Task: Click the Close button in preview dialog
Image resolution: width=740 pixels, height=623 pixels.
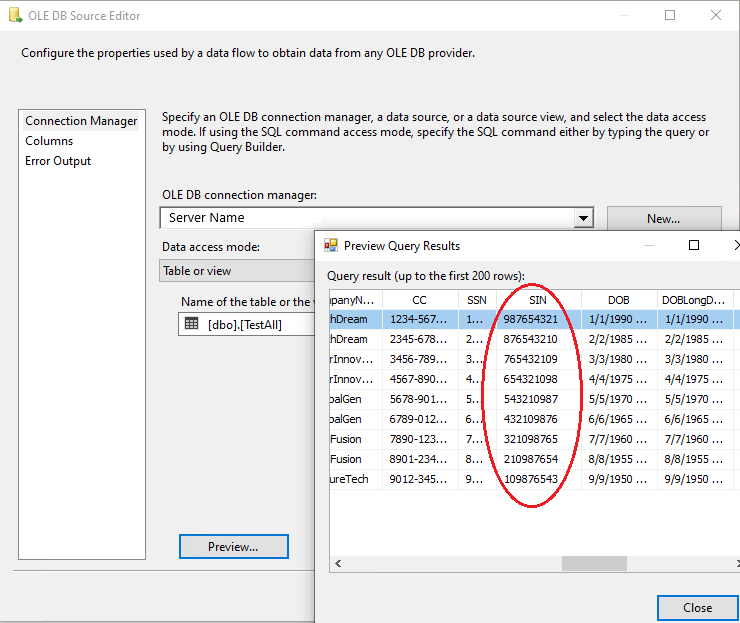Action: click(x=697, y=607)
